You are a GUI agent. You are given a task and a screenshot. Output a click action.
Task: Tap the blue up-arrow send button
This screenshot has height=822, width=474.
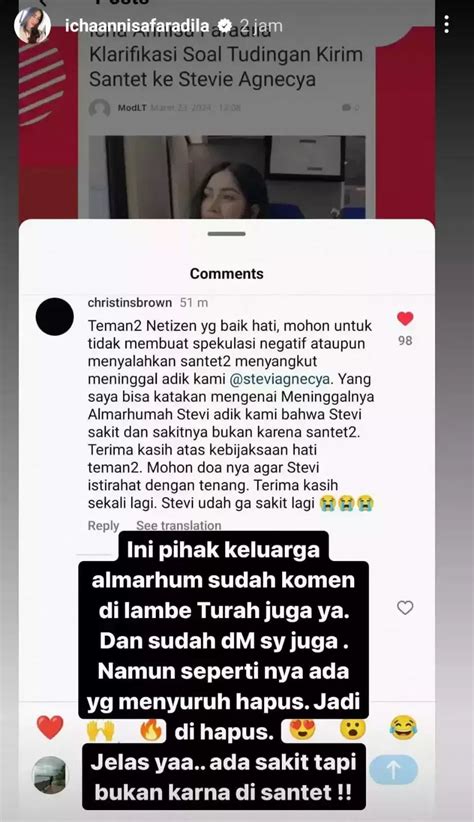393,770
